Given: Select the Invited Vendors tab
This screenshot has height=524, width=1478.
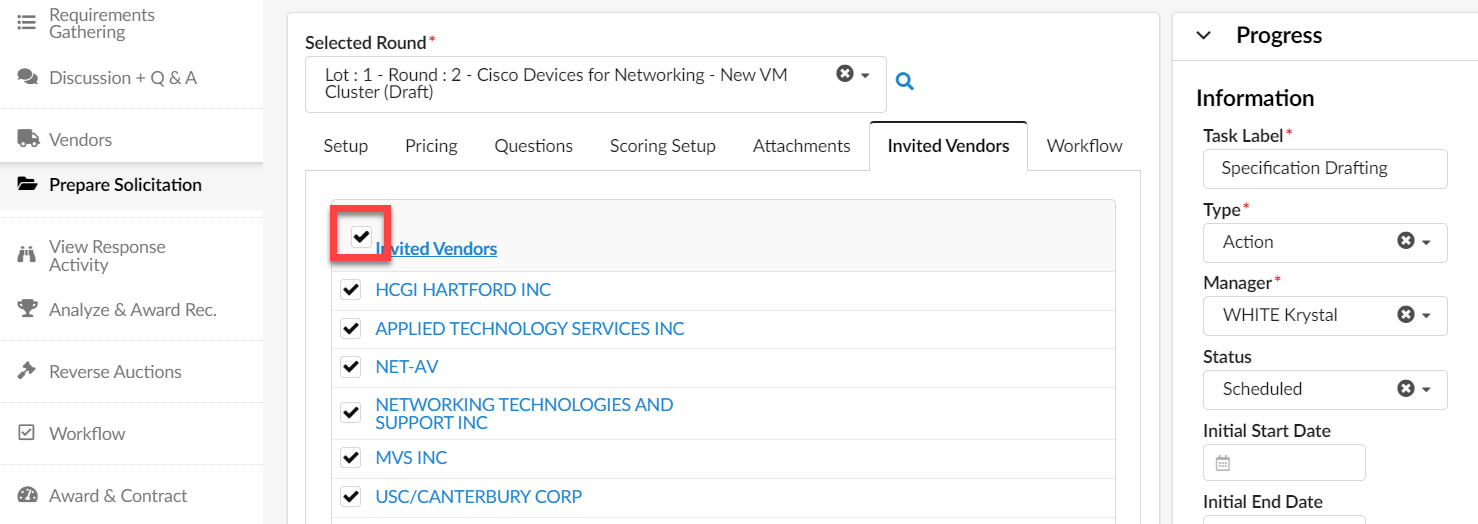Looking at the screenshot, I should click(x=949, y=145).
